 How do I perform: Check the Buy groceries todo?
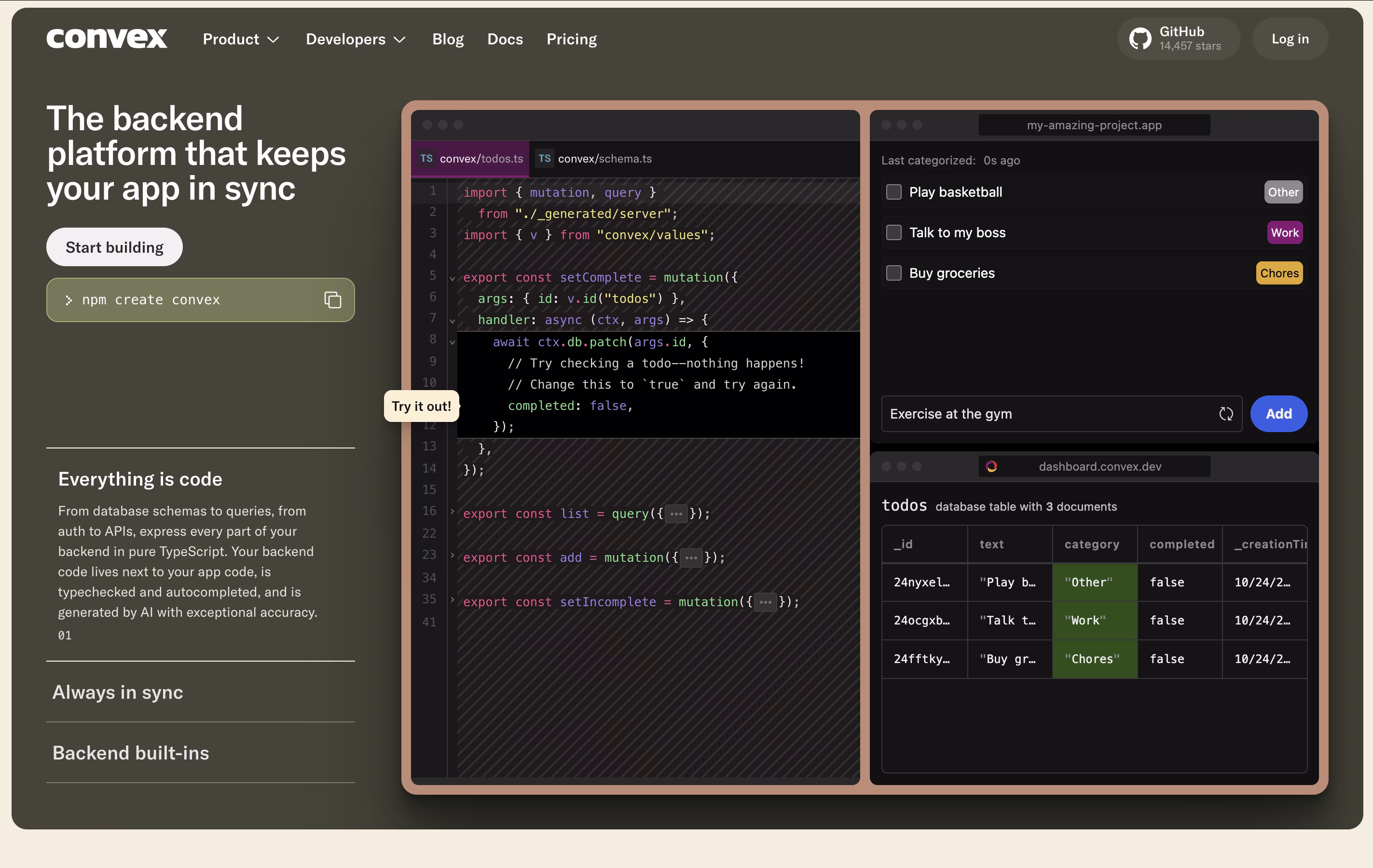click(893, 273)
